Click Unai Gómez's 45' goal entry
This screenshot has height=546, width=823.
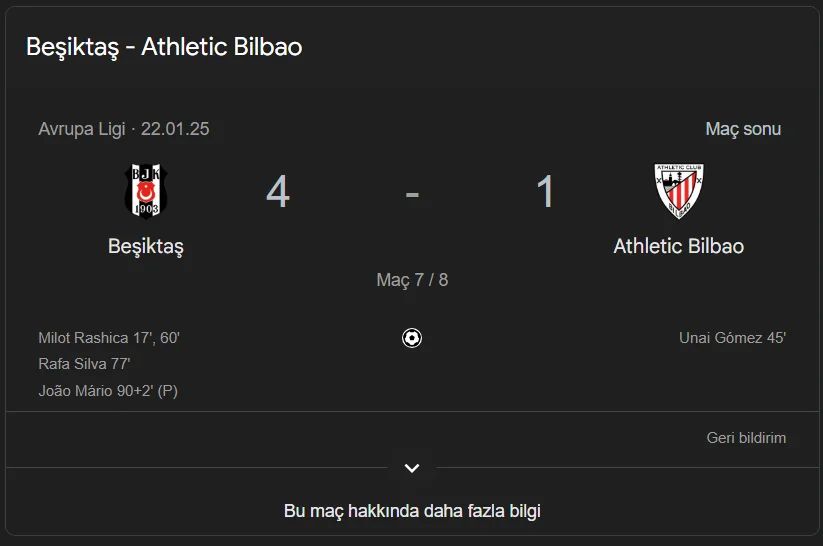732,338
